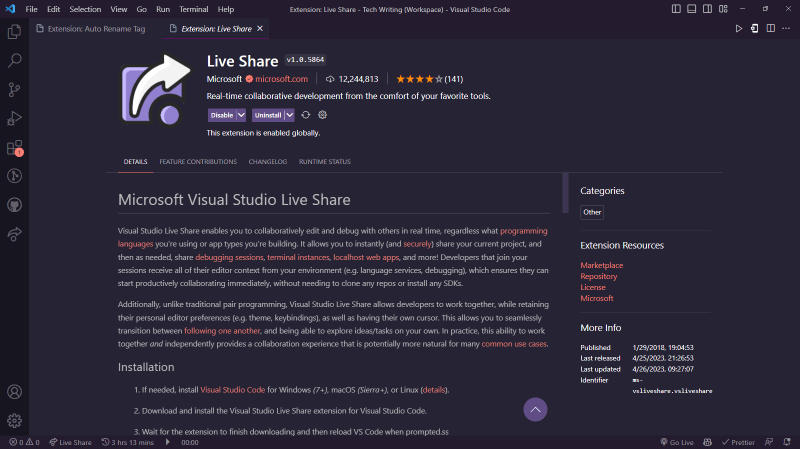800x449 pixels.
Task: Click the README vertical scrollbar thumb
Action: pyautogui.click(x=565, y=193)
